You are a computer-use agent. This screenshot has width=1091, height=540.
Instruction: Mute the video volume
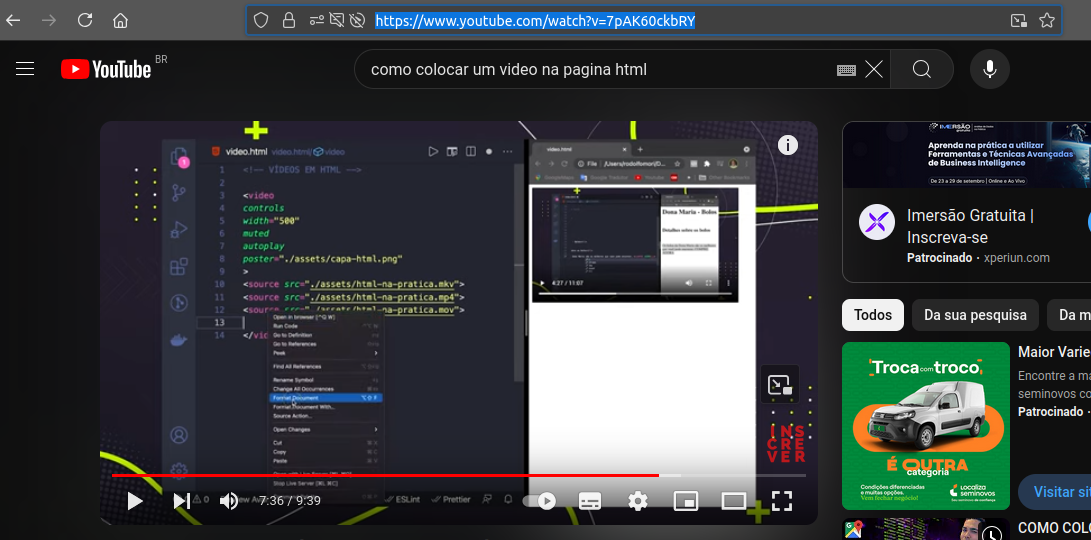(x=228, y=500)
